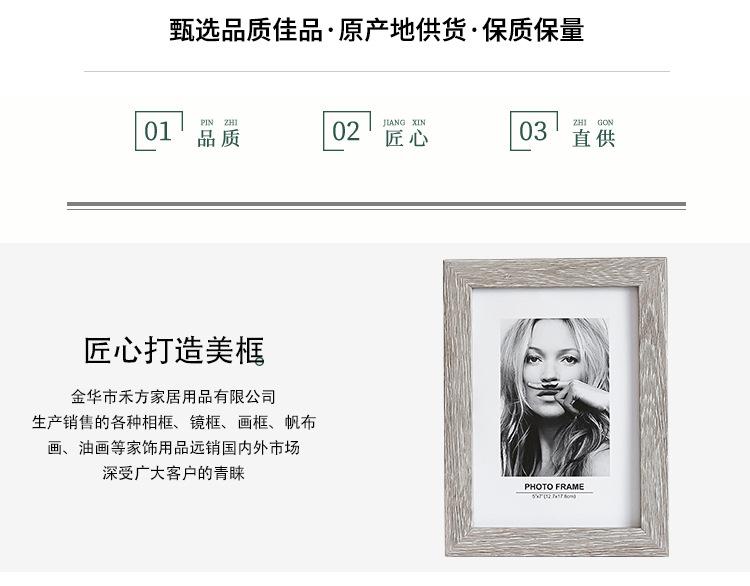Click the heading 匠心打造美框

click(x=174, y=351)
